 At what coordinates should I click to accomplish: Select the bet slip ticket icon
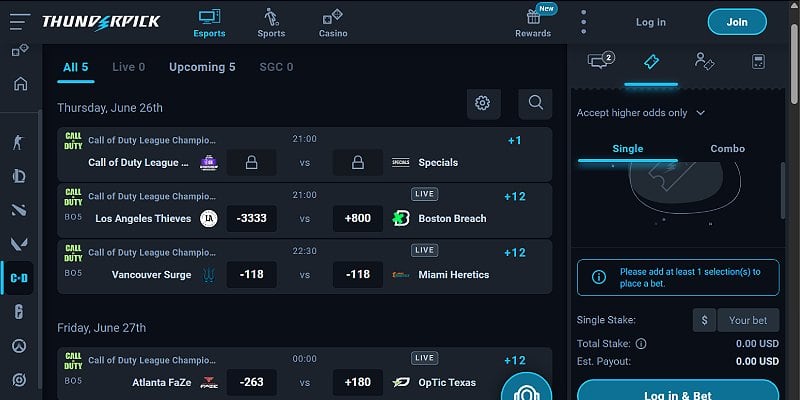[651, 61]
